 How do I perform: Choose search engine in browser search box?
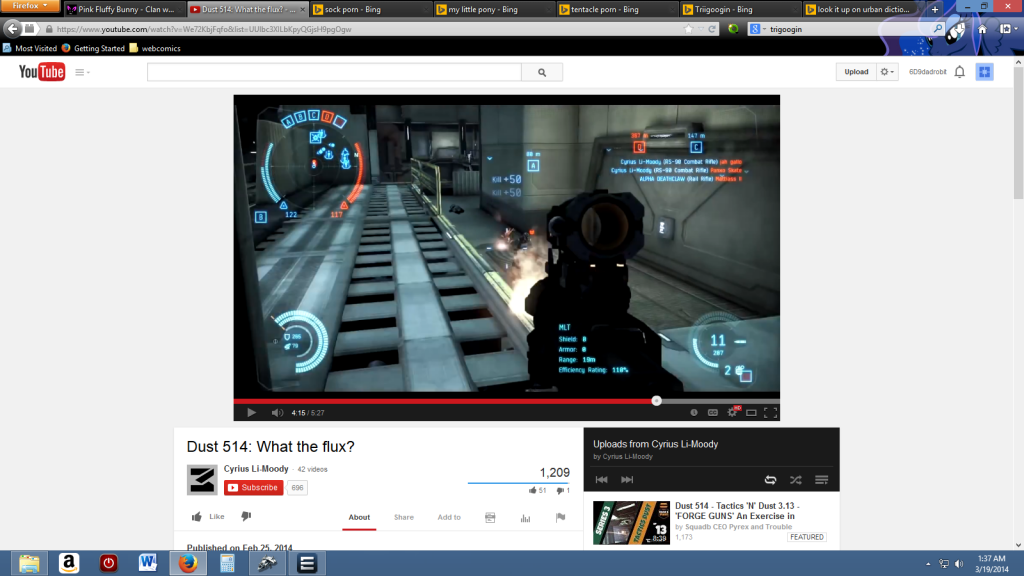[757, 29]
